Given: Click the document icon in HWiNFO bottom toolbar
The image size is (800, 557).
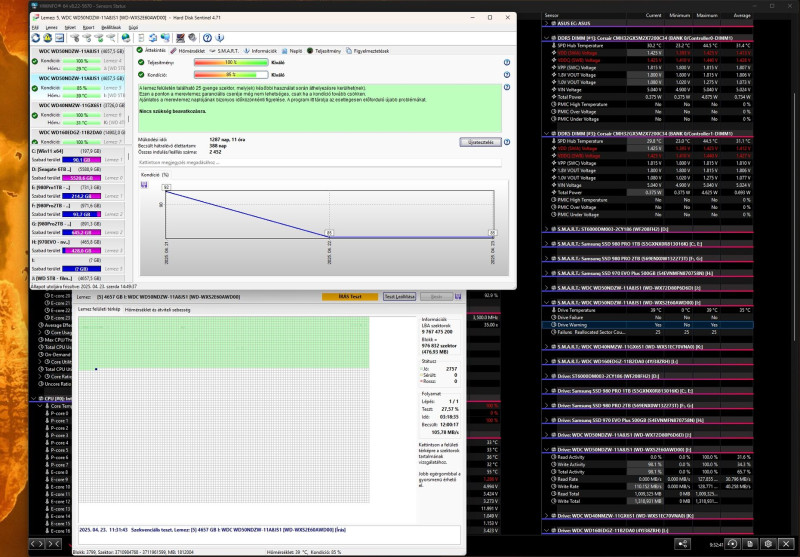Looking at the screenshot, I should (x=749, y=544).
